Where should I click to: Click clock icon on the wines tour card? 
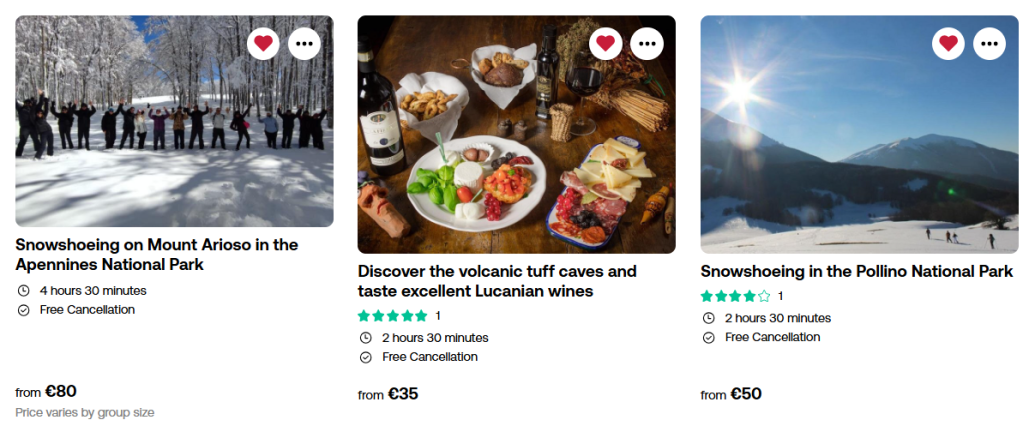point(366,338)
